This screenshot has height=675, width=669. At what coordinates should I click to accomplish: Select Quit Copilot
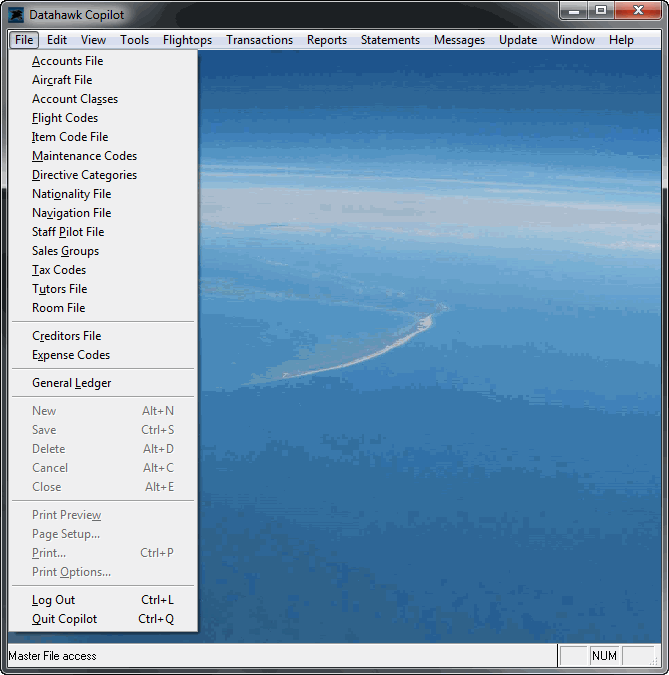click(103, 619)
